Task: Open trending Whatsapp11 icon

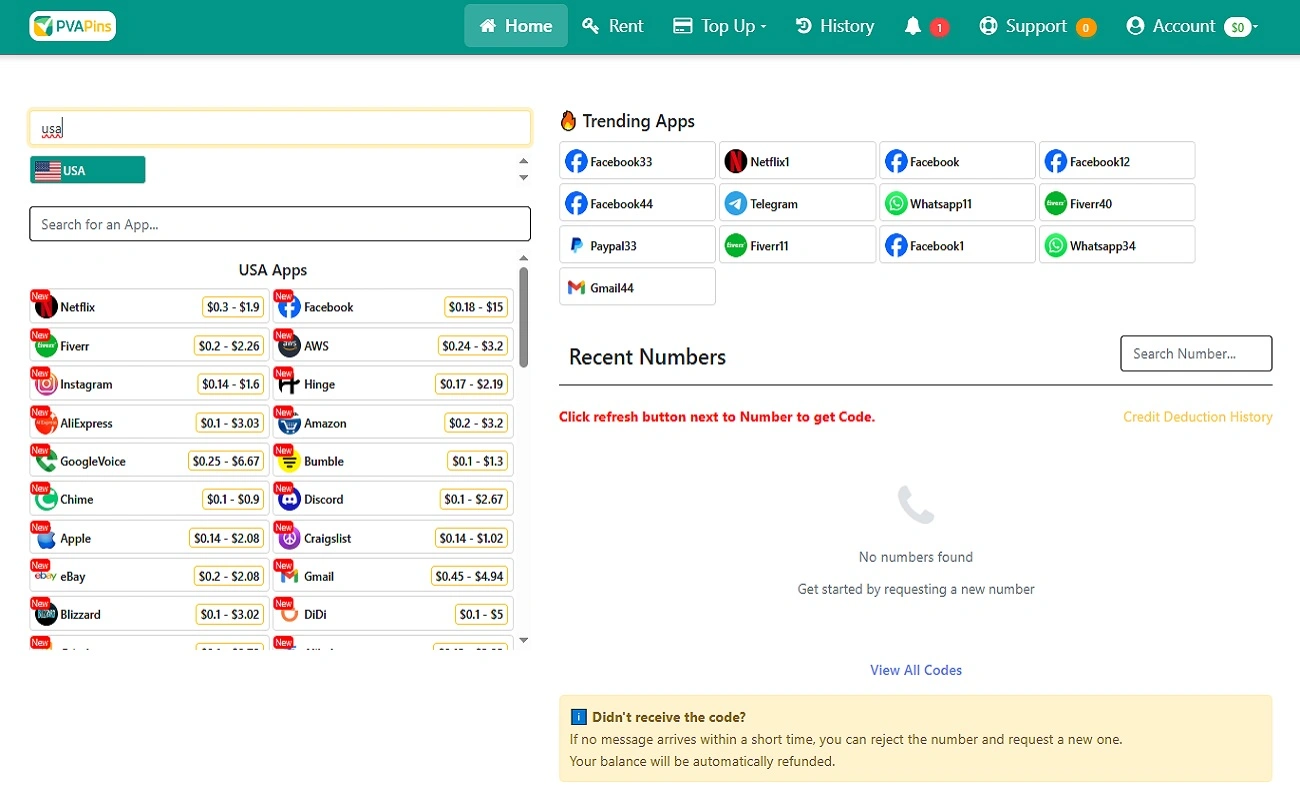Action: tap(896, 204)
